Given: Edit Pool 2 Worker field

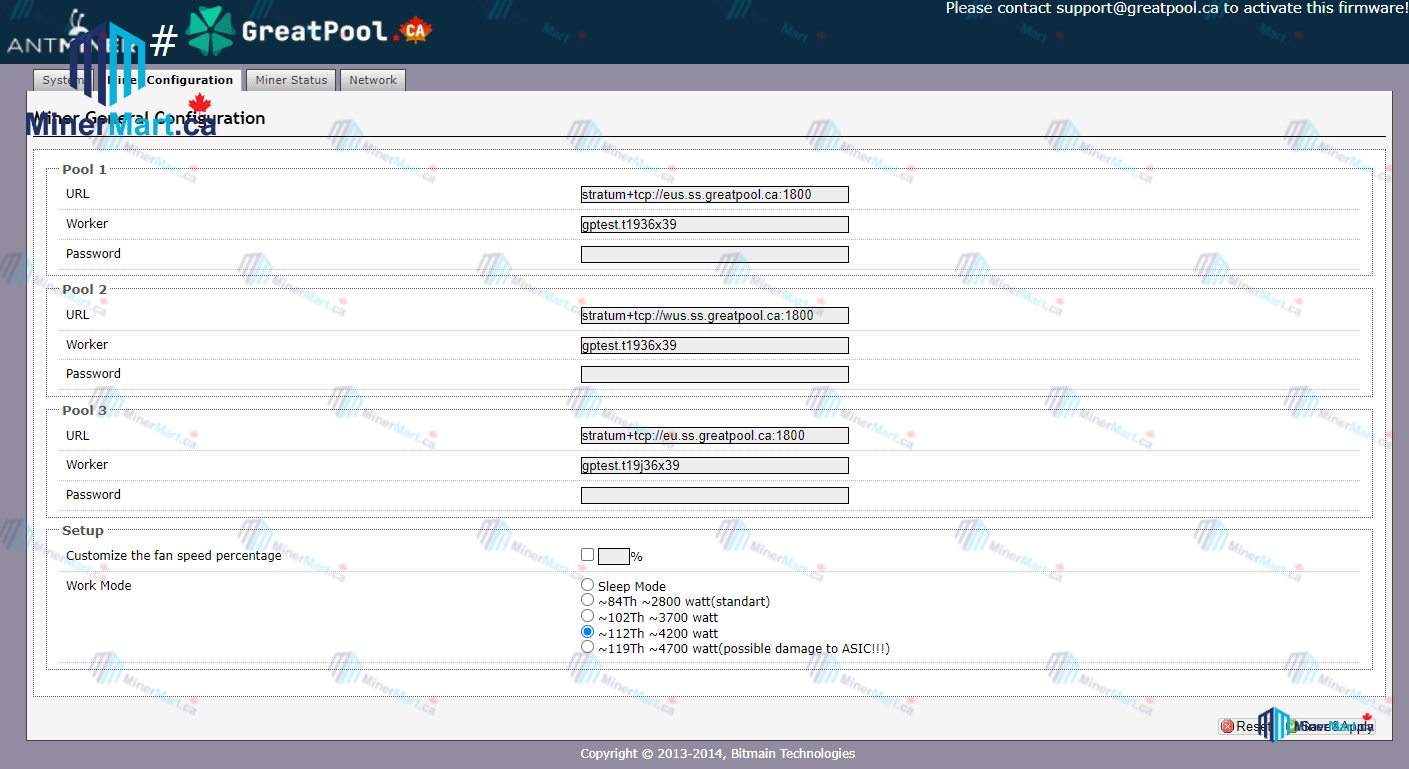Looking at the screenshot, I should 714,345.
